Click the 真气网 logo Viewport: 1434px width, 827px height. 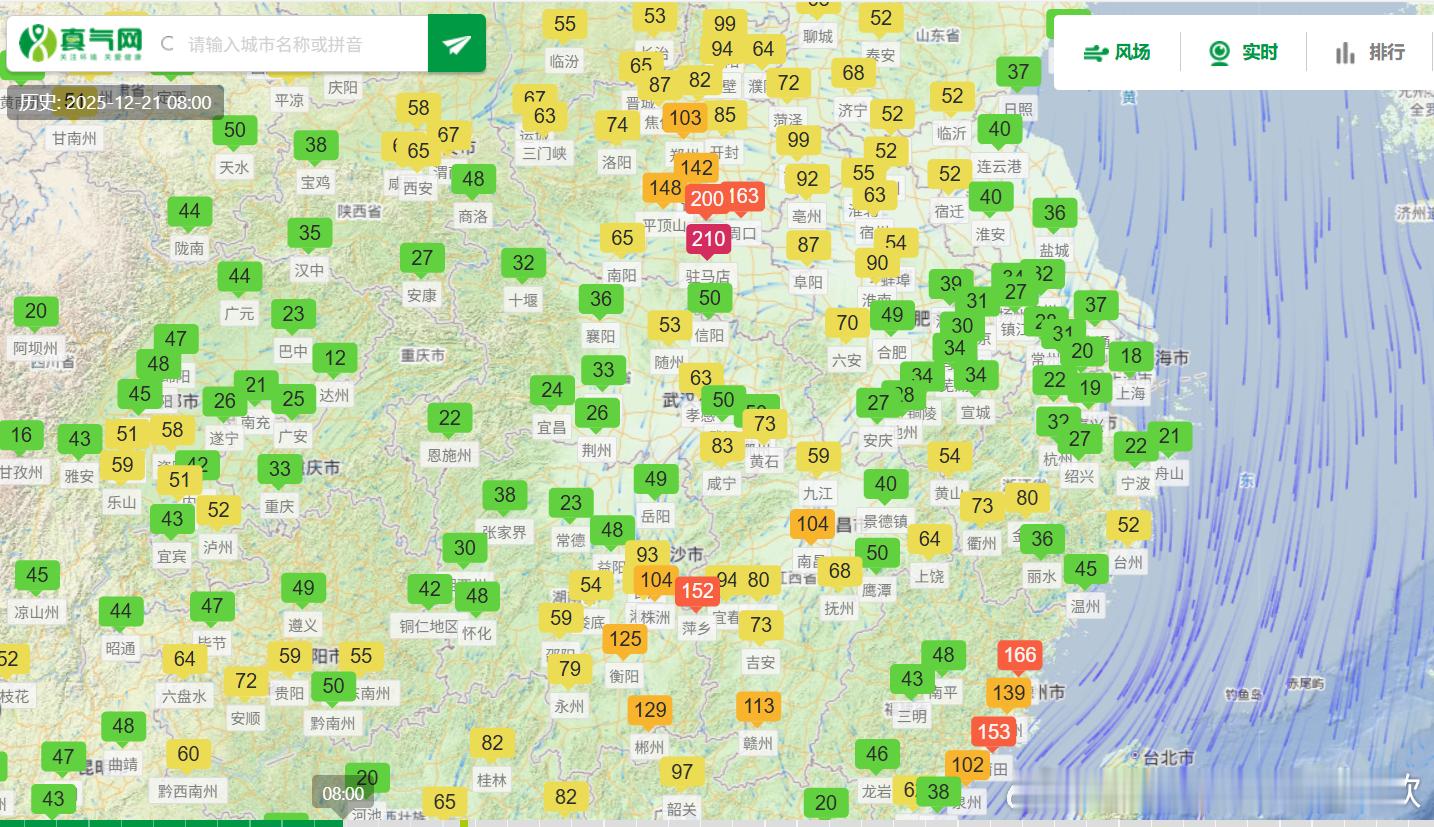click(80, 43)
